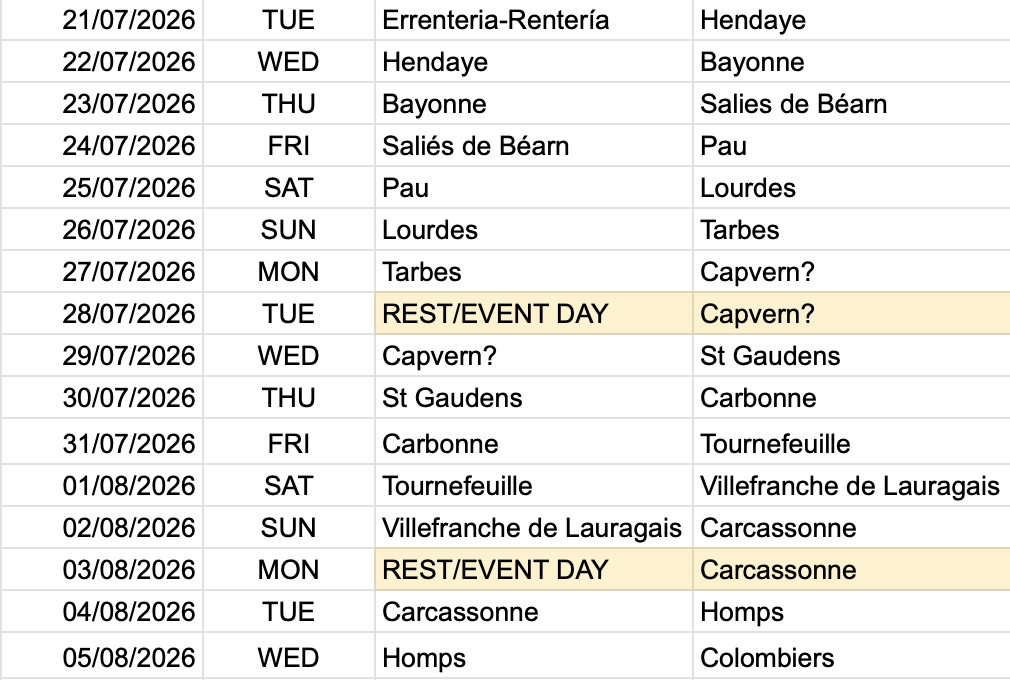Select the date cell 21/07/2026
Image resolution: width=1010 pixels, height=680 pixels.
coord(102,20)
